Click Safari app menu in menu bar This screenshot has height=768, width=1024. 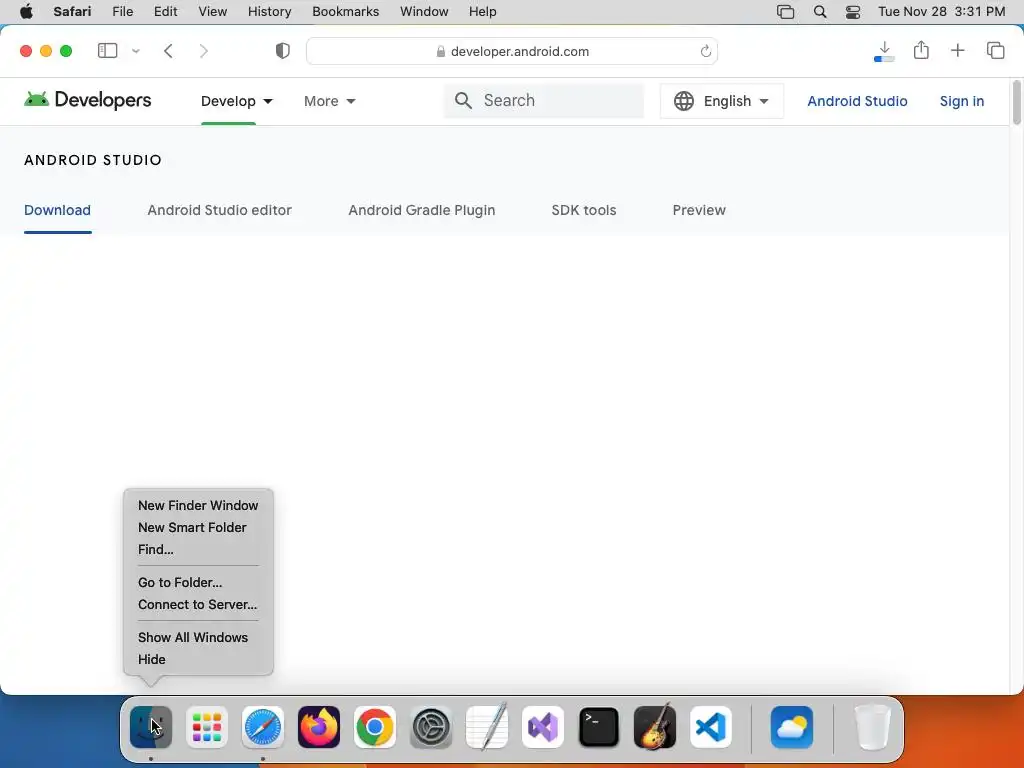point(72,12)
